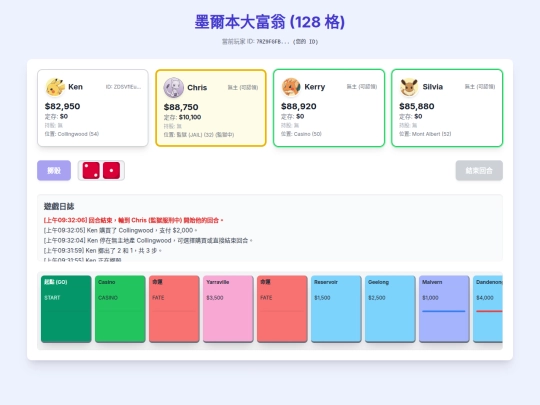Click Ken's balance $82,950
540x405 pixels.
(62, 106)
